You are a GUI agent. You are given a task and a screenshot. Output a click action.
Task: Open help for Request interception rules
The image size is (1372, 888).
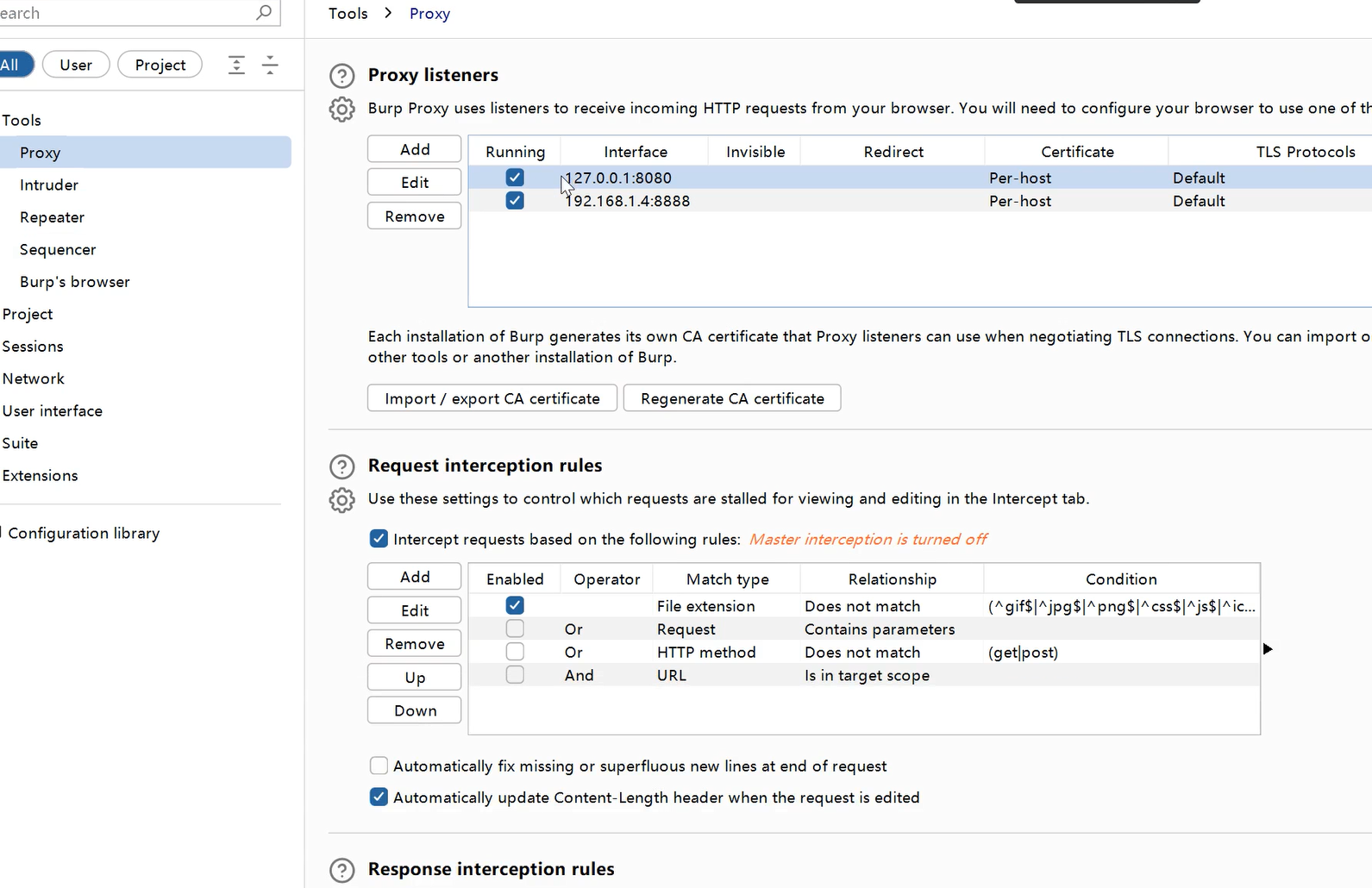342,466
